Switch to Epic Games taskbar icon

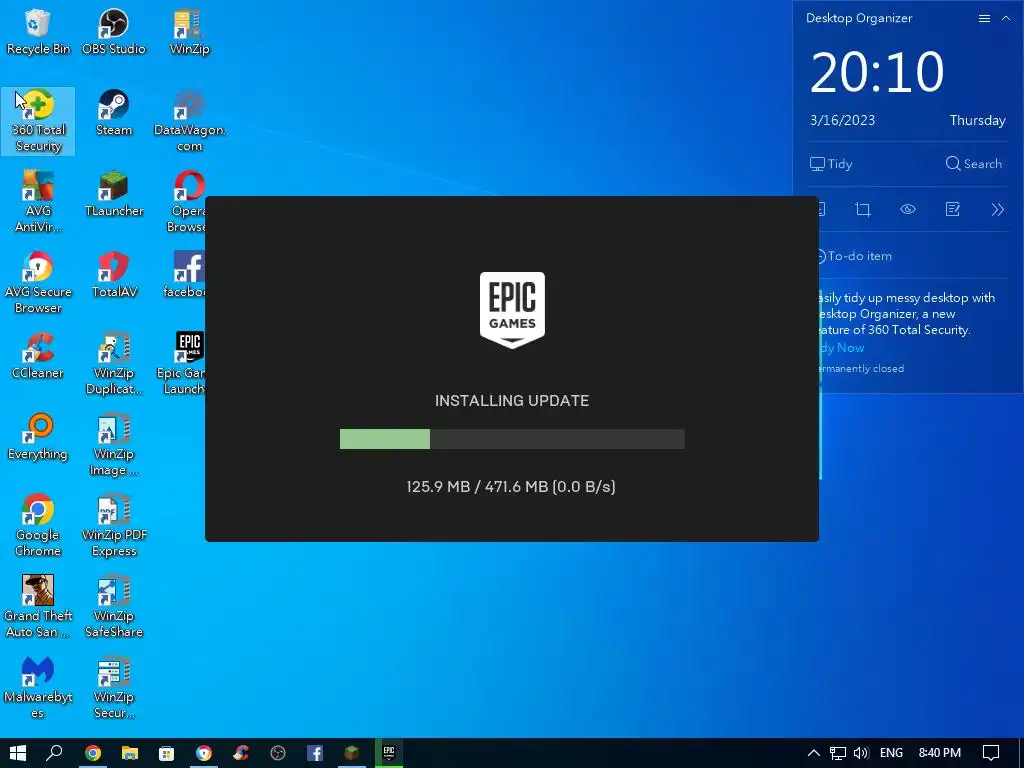[389, 753]
